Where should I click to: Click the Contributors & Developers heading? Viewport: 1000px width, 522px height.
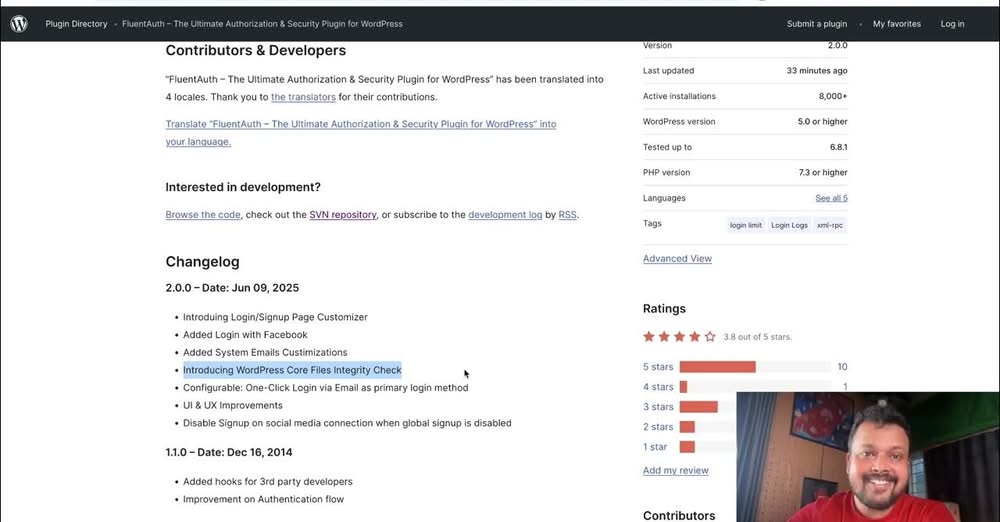click(x=256, y=50)
